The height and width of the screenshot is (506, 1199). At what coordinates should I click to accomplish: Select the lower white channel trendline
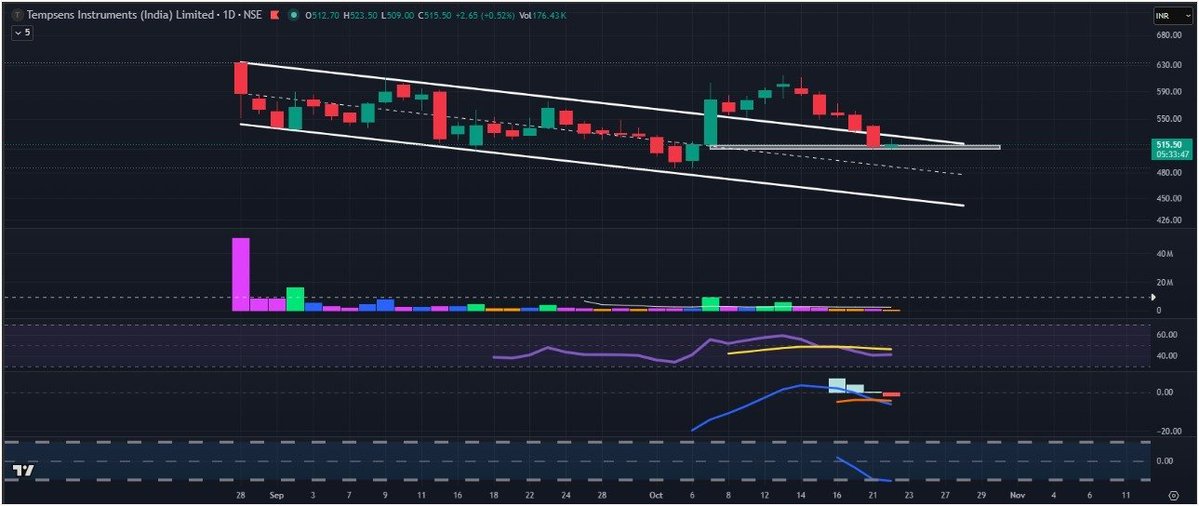[x=604, y=165]
